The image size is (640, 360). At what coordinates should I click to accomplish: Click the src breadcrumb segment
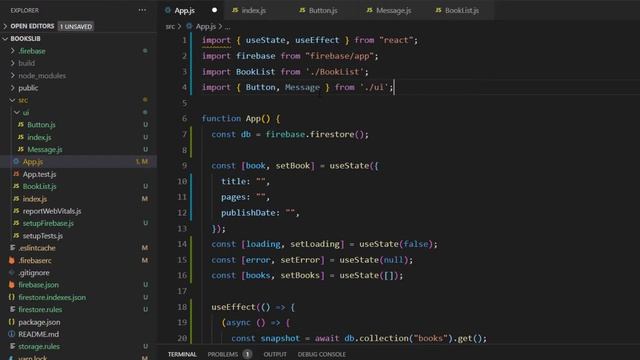pos(170,27)
